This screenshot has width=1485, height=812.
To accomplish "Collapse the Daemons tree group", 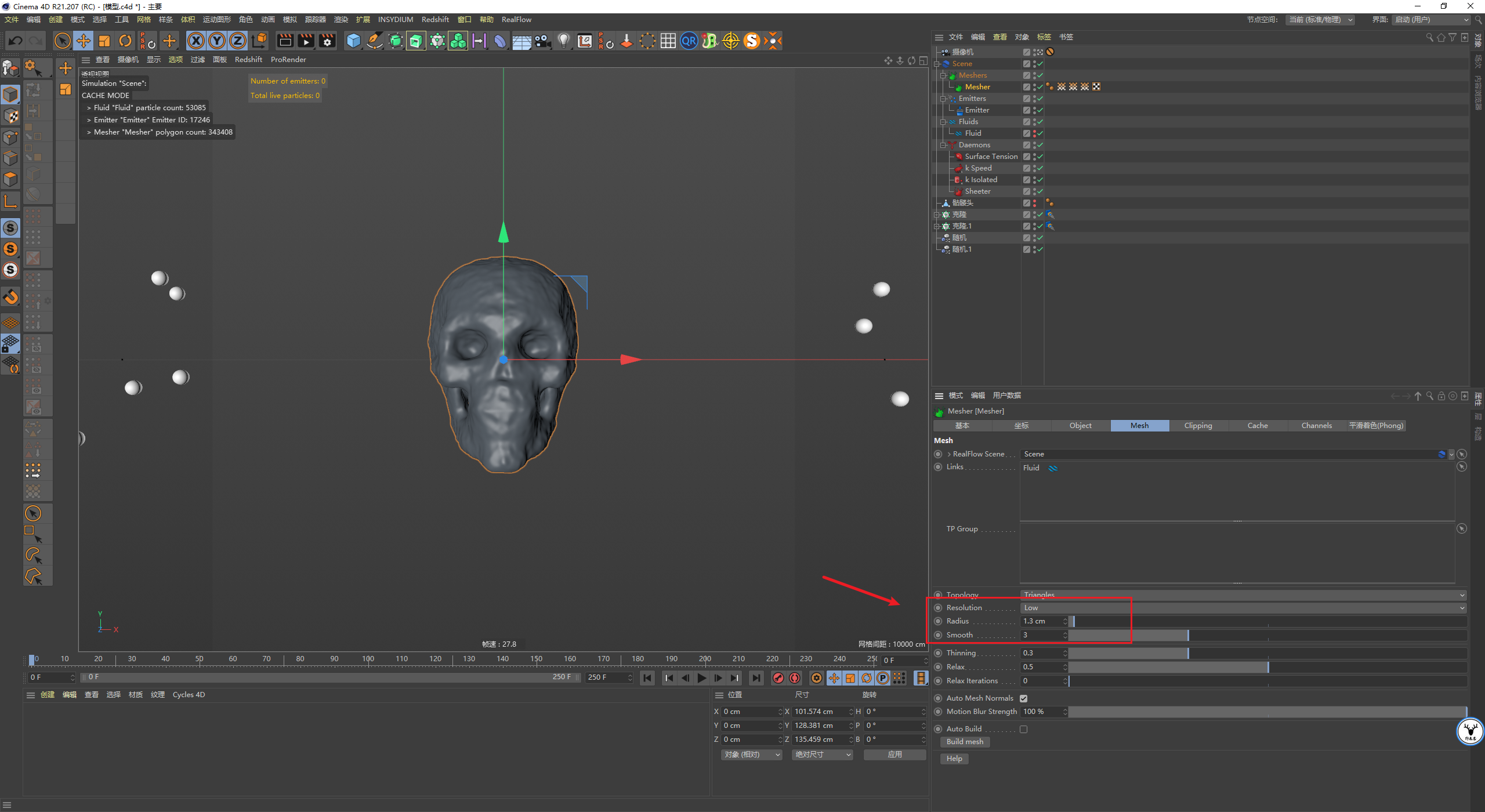I will click(943, 145).
